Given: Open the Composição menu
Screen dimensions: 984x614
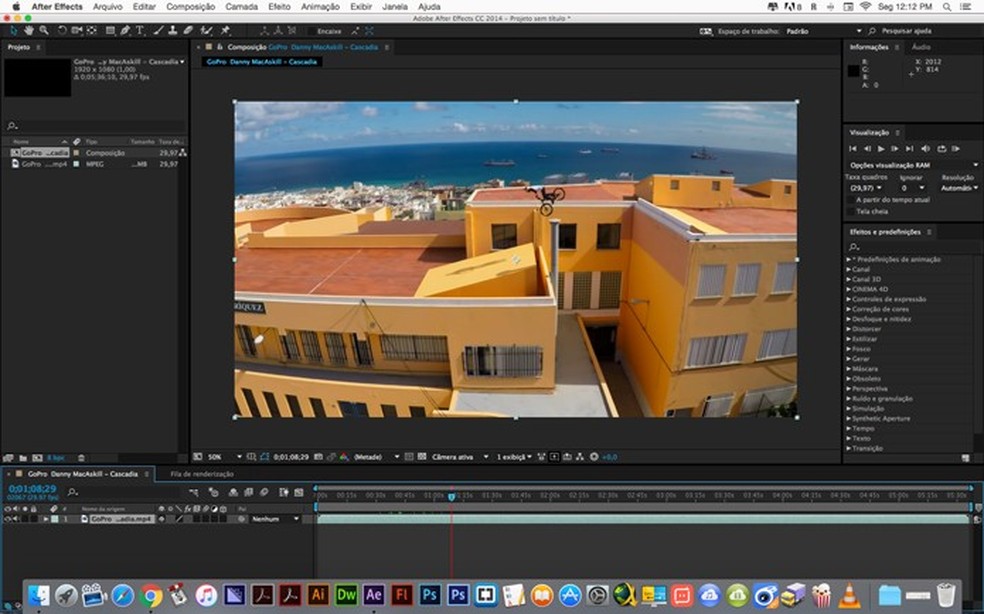Looking at the screenshot, I should tap(190, 6).
